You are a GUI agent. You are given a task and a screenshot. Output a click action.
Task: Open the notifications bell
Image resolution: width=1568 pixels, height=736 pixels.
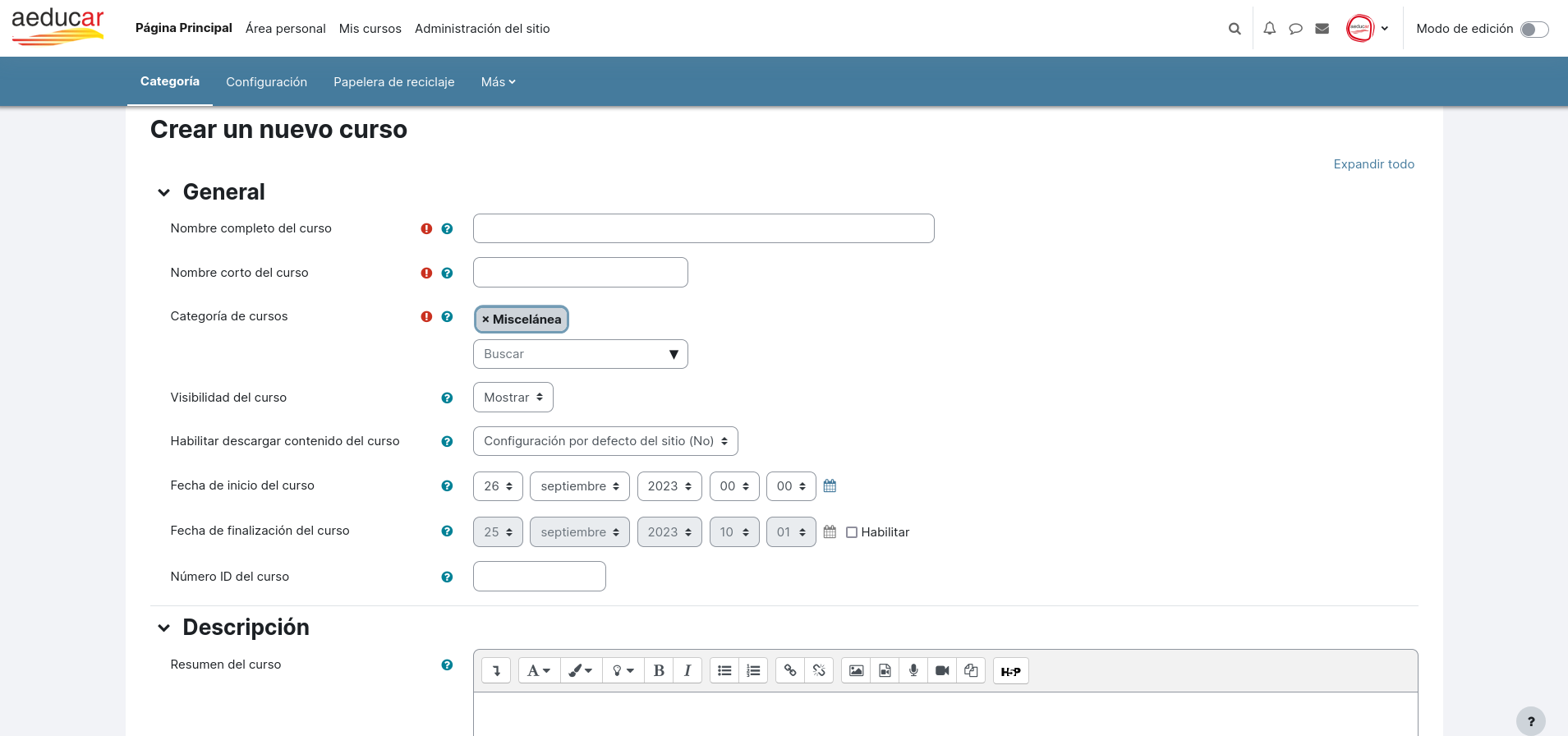point(1270,29)
